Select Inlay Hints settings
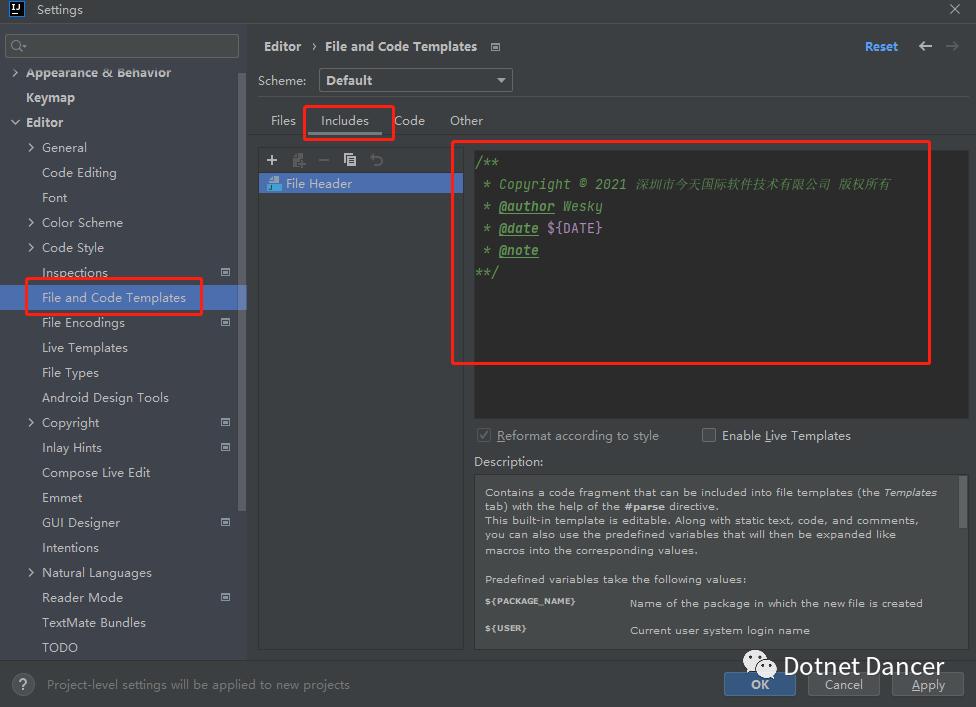This screenshot has height=707, width=976. click(72, 447)
